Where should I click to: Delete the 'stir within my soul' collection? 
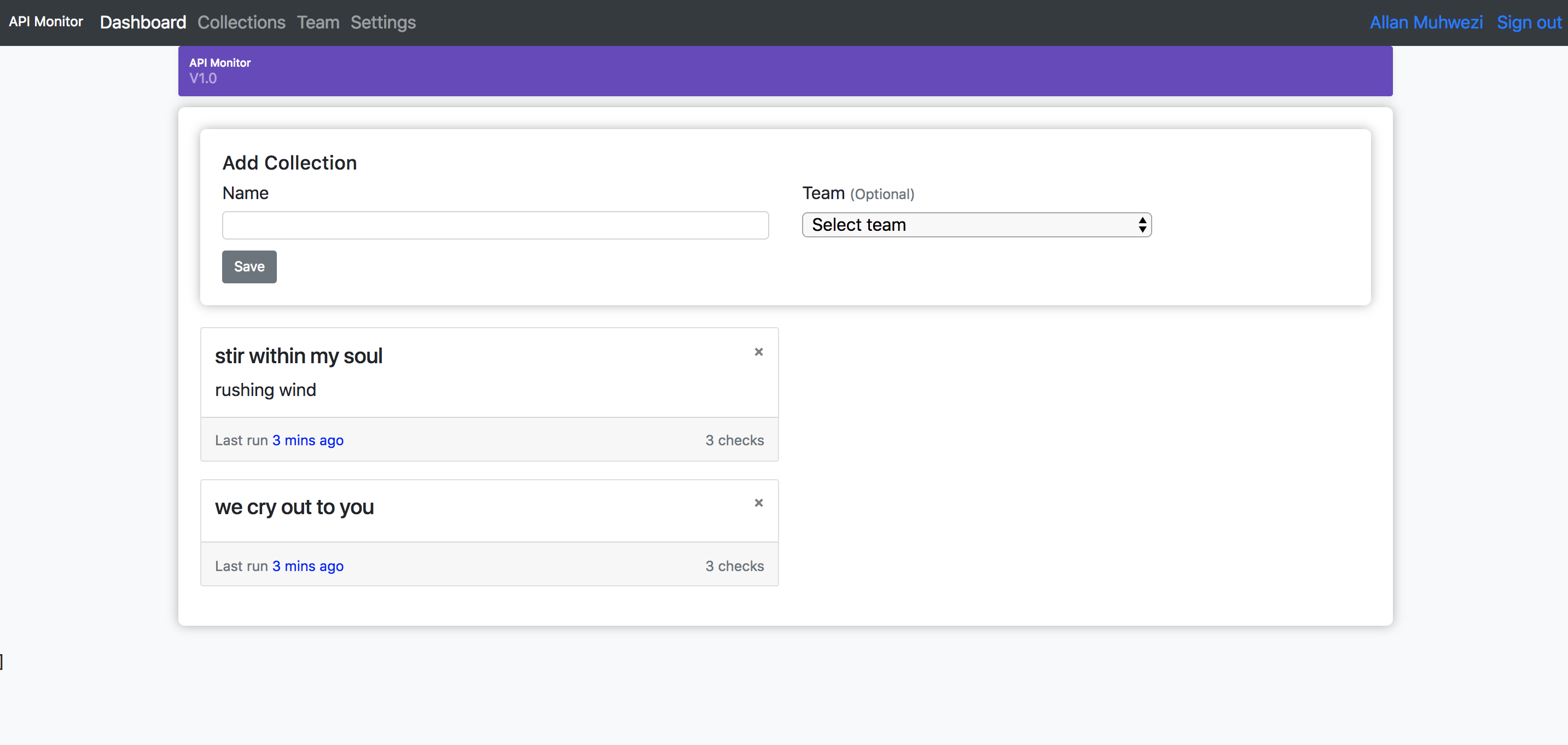click(758, 352)
